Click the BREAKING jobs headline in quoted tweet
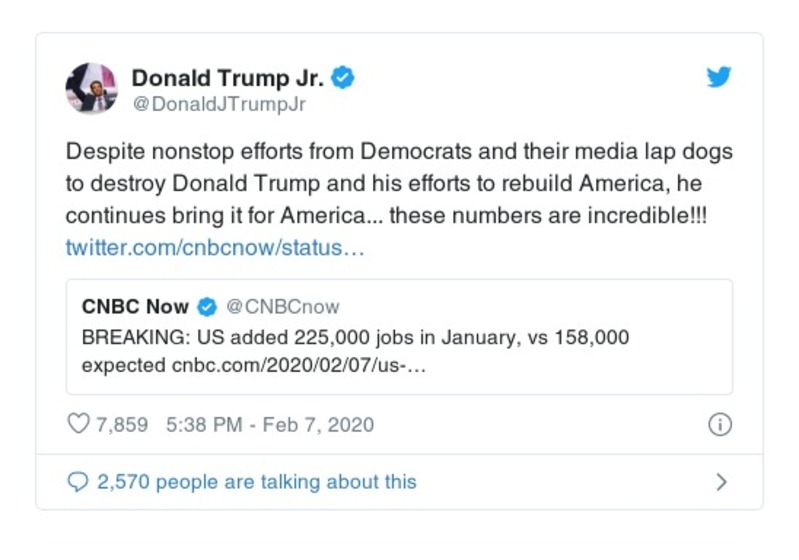 click(x=355, y=337)
